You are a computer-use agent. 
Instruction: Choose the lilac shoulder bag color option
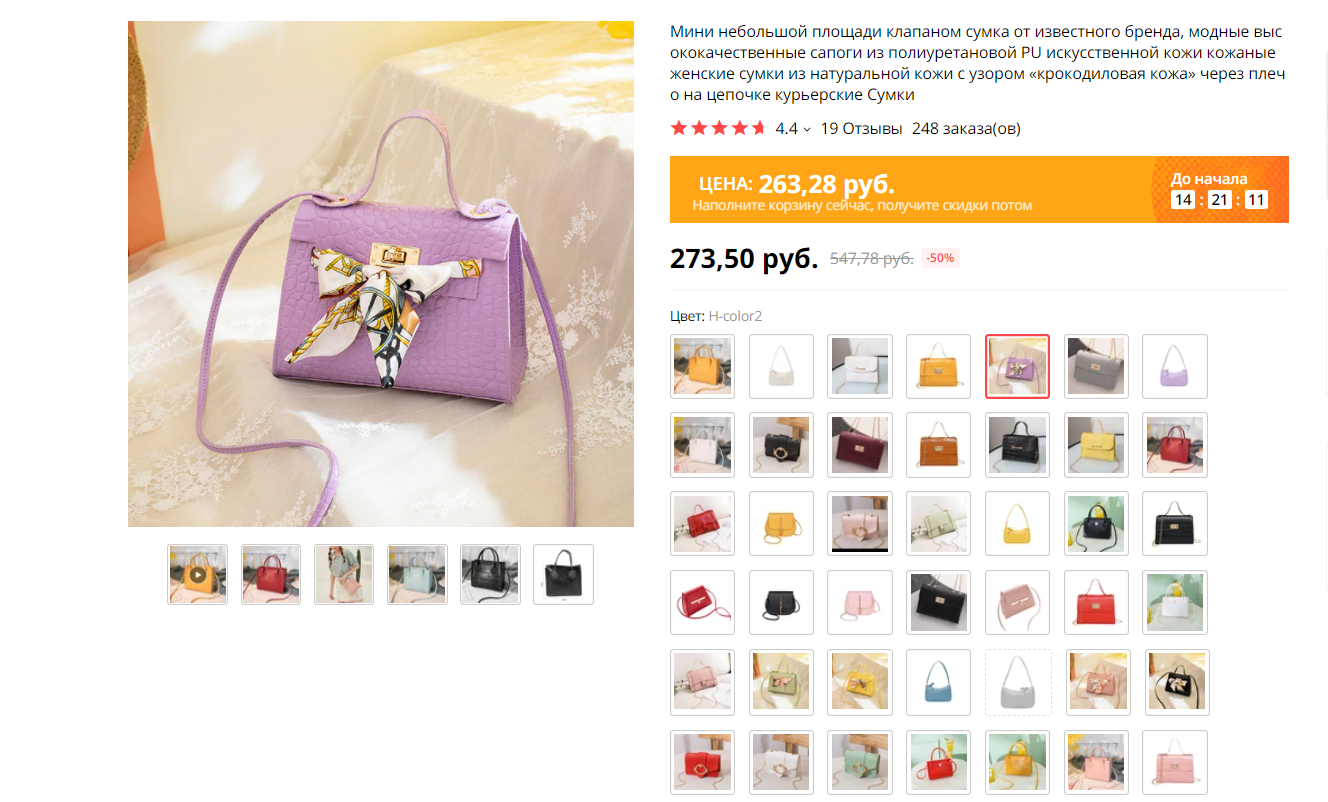pos(1175,366)
